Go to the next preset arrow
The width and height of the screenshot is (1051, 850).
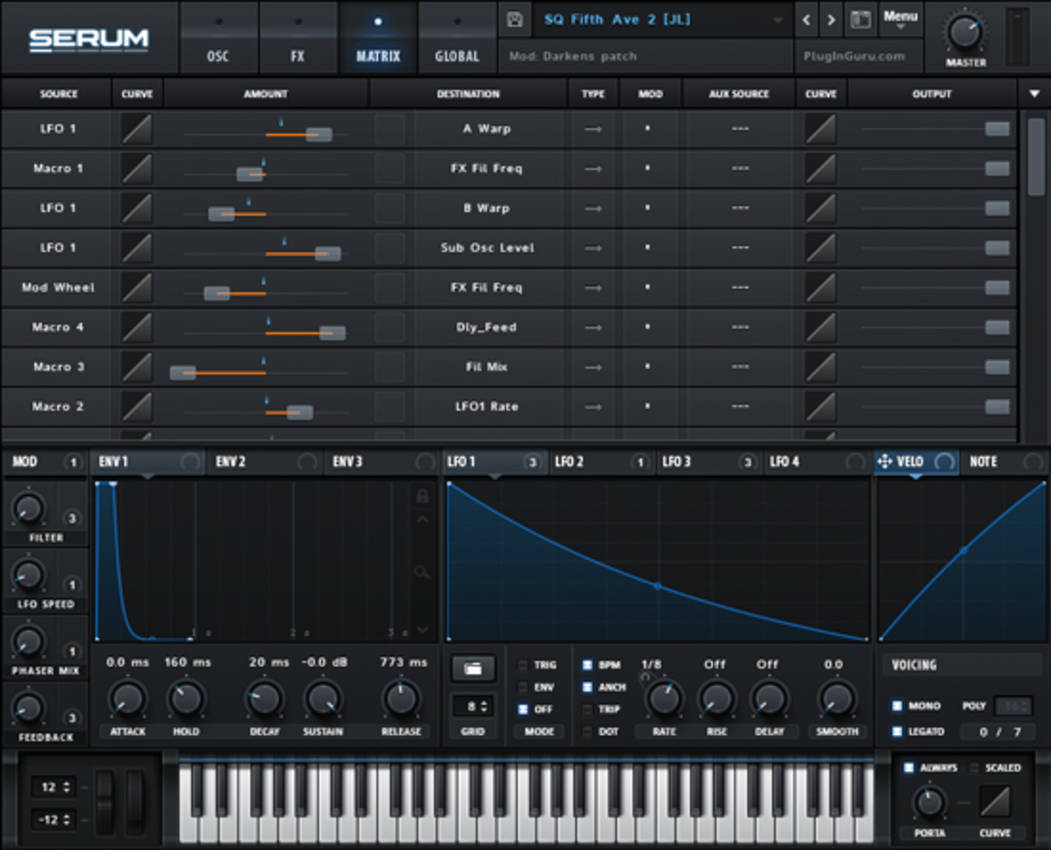831,20
